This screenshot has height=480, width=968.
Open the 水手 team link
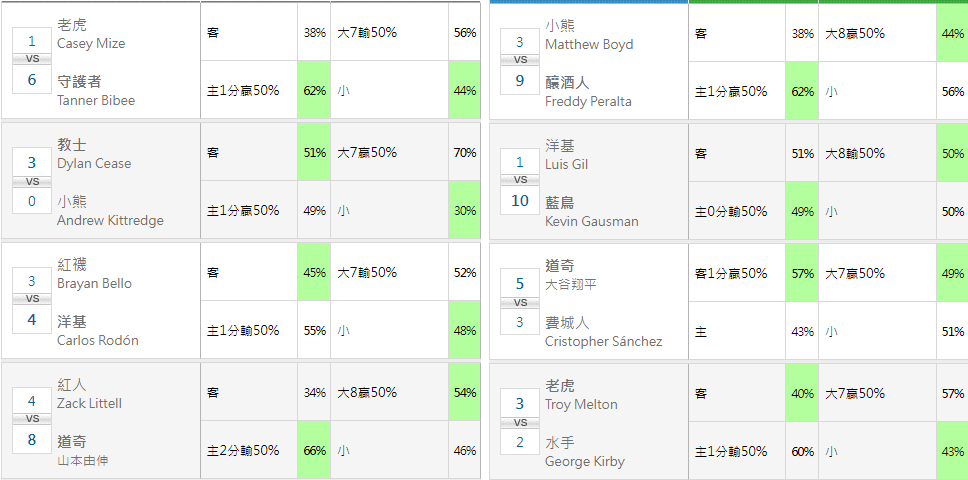point(559,443)
